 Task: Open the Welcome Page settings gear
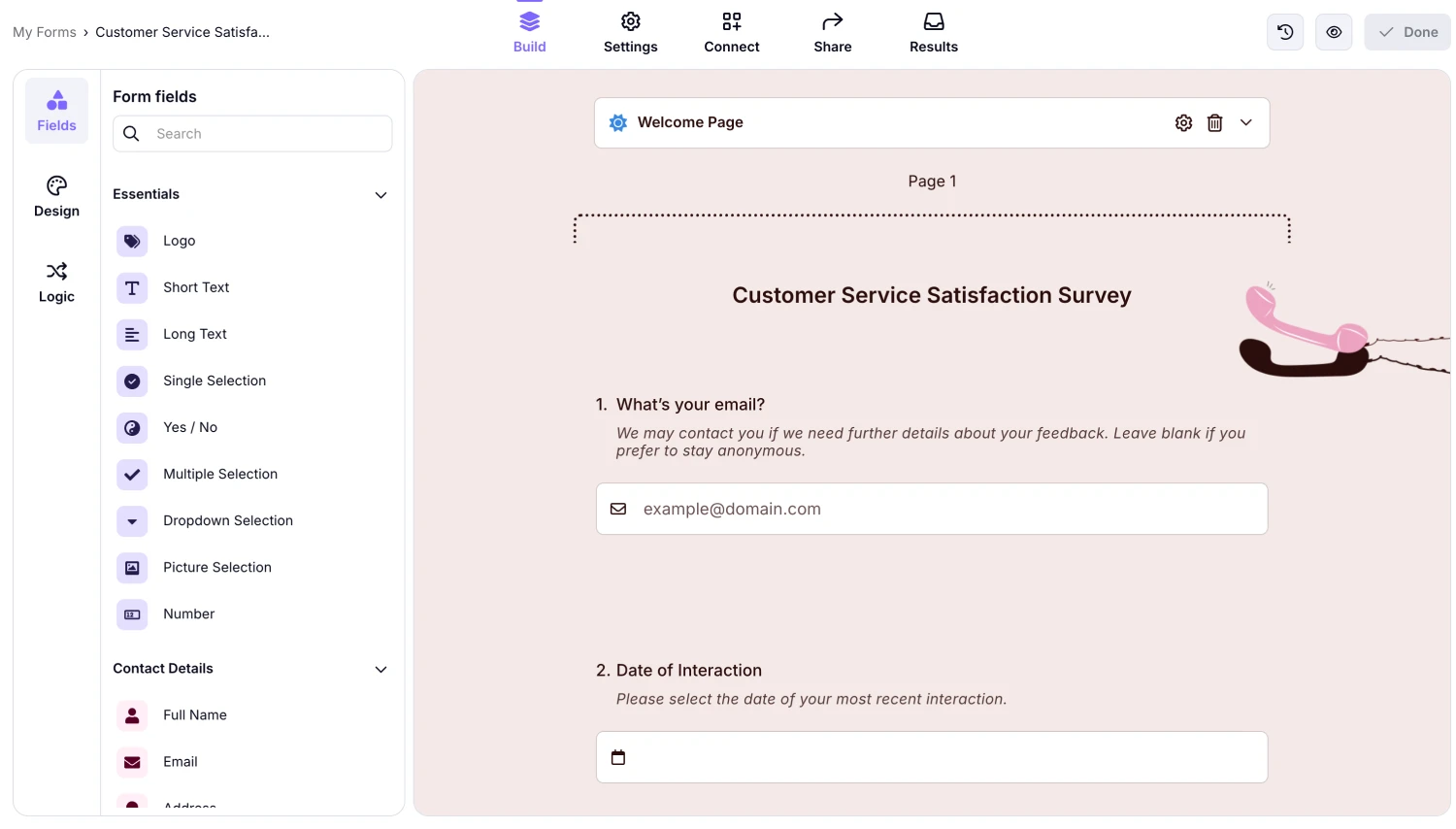(x=1183, y=122)
